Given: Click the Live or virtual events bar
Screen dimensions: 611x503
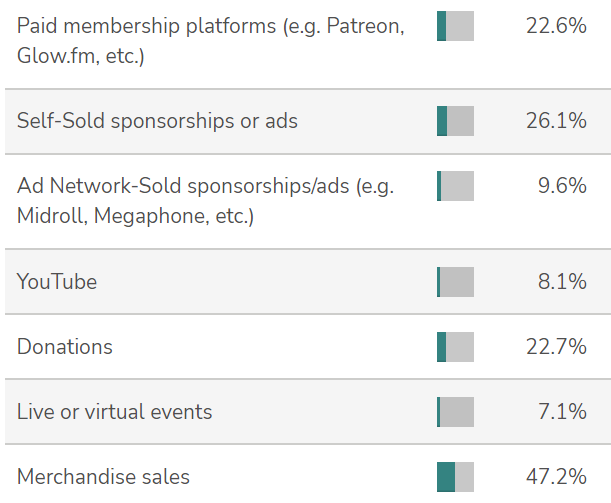Looking at the screenshot, I should click(455, 412).
